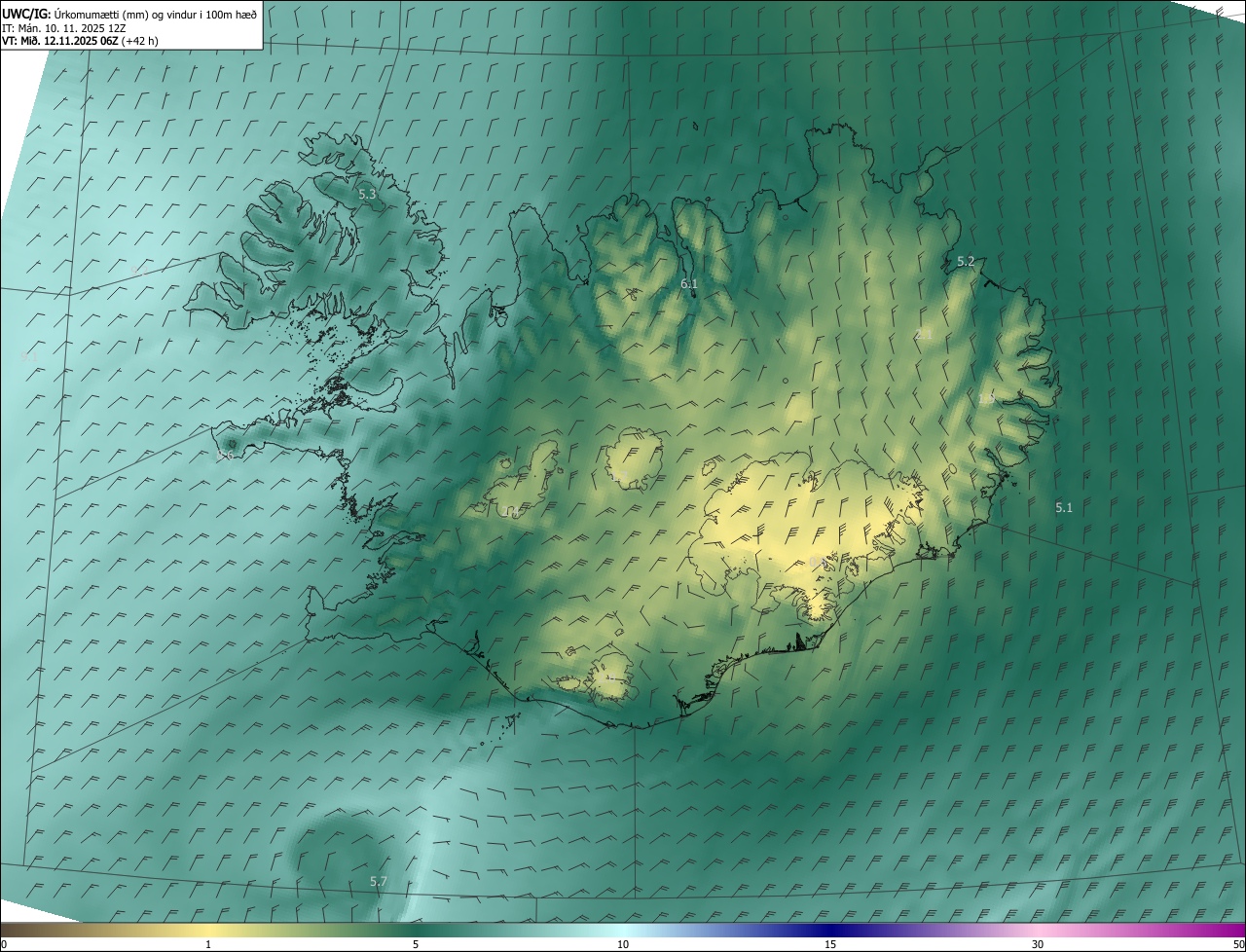Click the 5.7 value south of Iceland

379,882
